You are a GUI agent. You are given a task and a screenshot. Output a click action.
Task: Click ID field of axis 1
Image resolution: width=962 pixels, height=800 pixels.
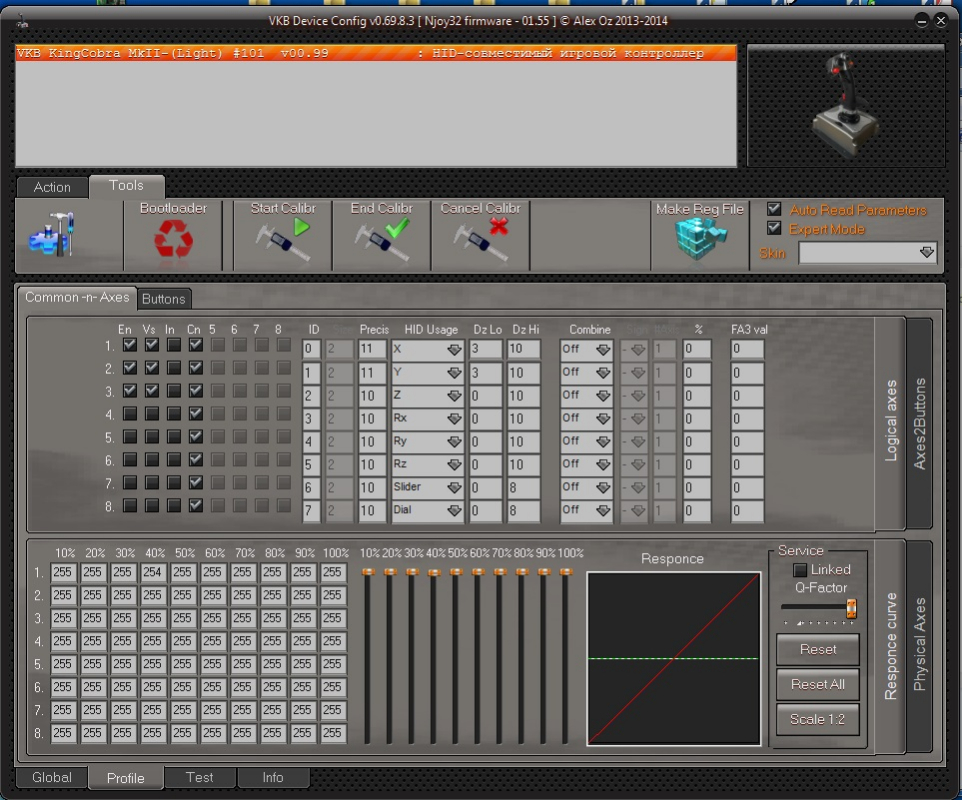pos(311,350)
